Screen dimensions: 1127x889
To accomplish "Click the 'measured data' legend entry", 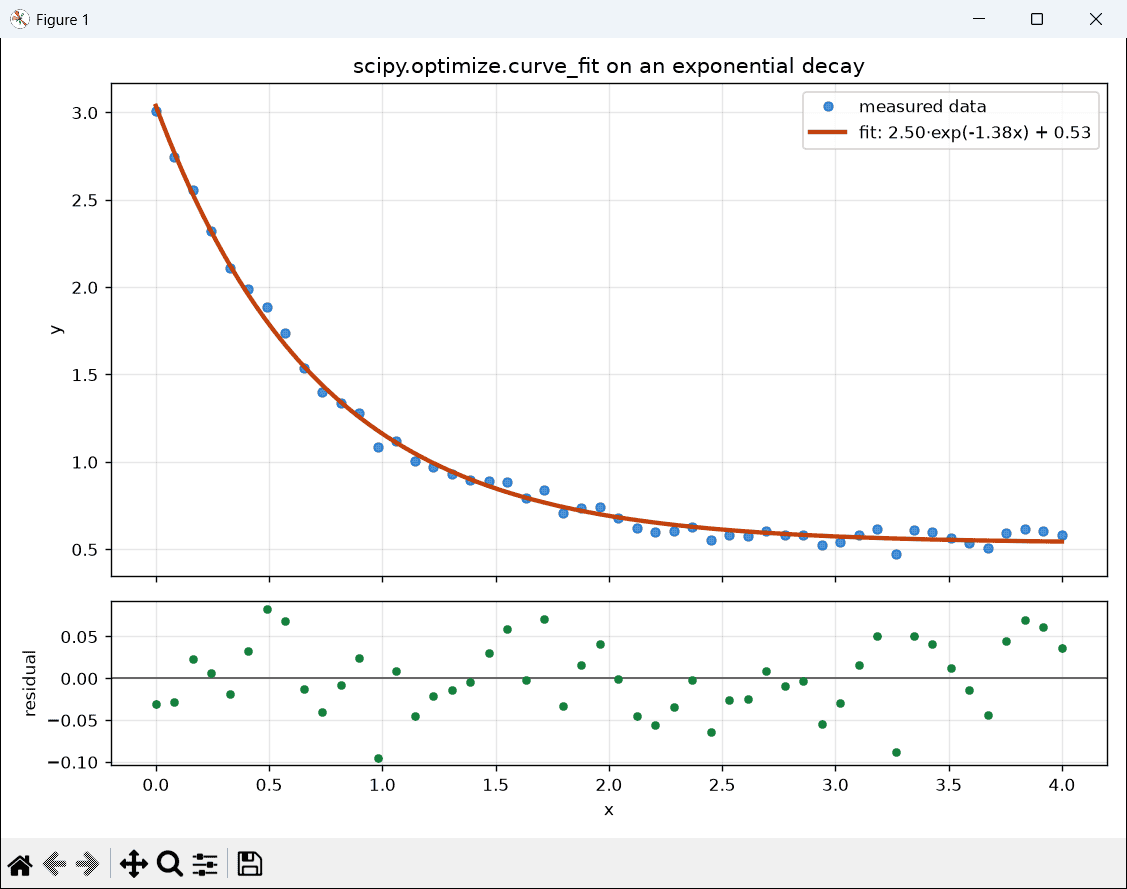I will pyautogui.click(x=922, y=106).
